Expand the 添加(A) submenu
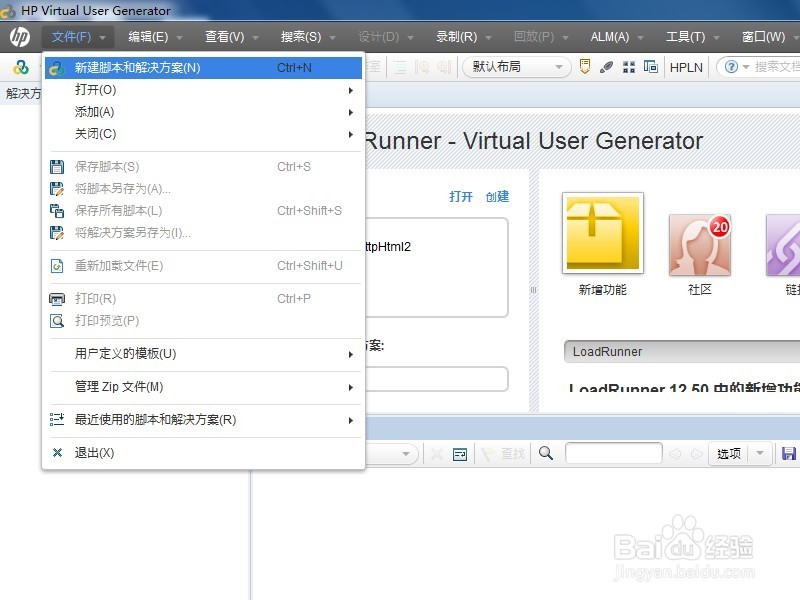Image resolution: width=800 pixels, height=600 pixels. [203, 112]
